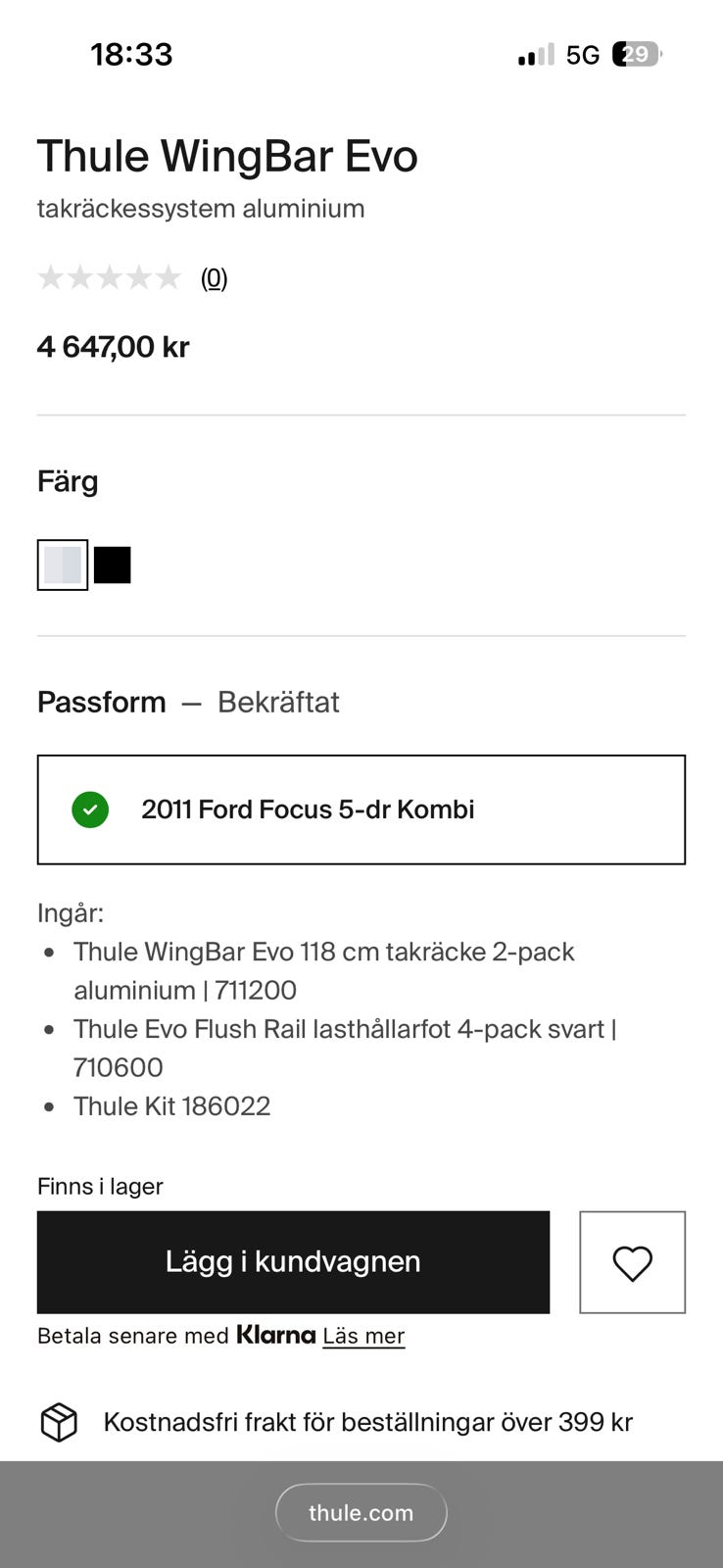Select the aluminium color swatch
This screenshot has height=1568, width=723.
(63, 564)
